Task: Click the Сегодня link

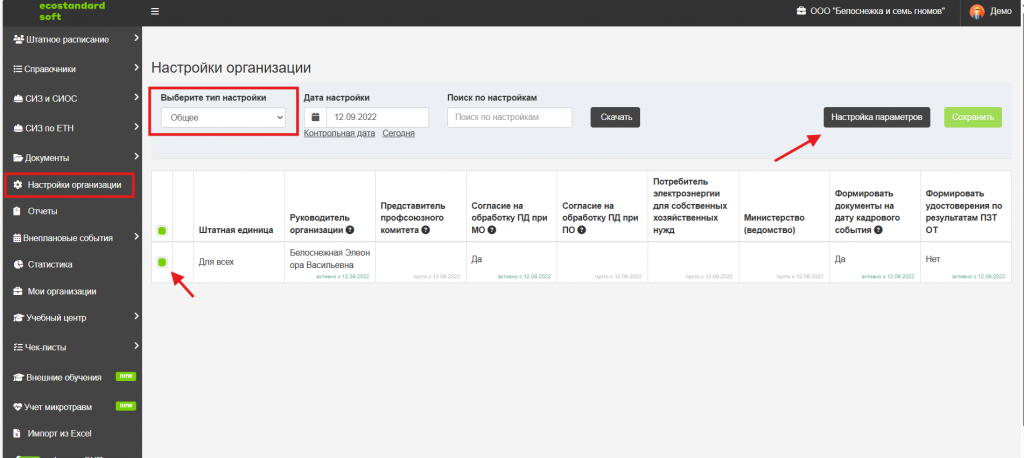Action: pyautogui.click(x=398, y=133)
